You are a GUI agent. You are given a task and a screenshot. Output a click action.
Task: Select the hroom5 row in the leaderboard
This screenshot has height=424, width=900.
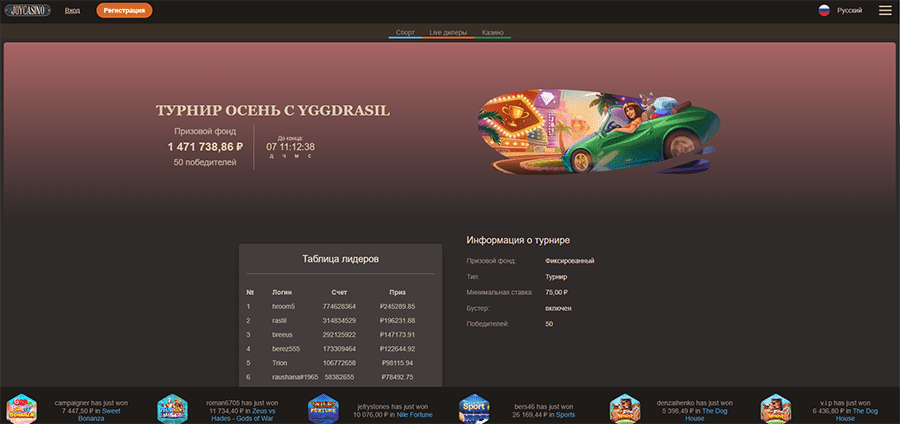click(340, 306)
